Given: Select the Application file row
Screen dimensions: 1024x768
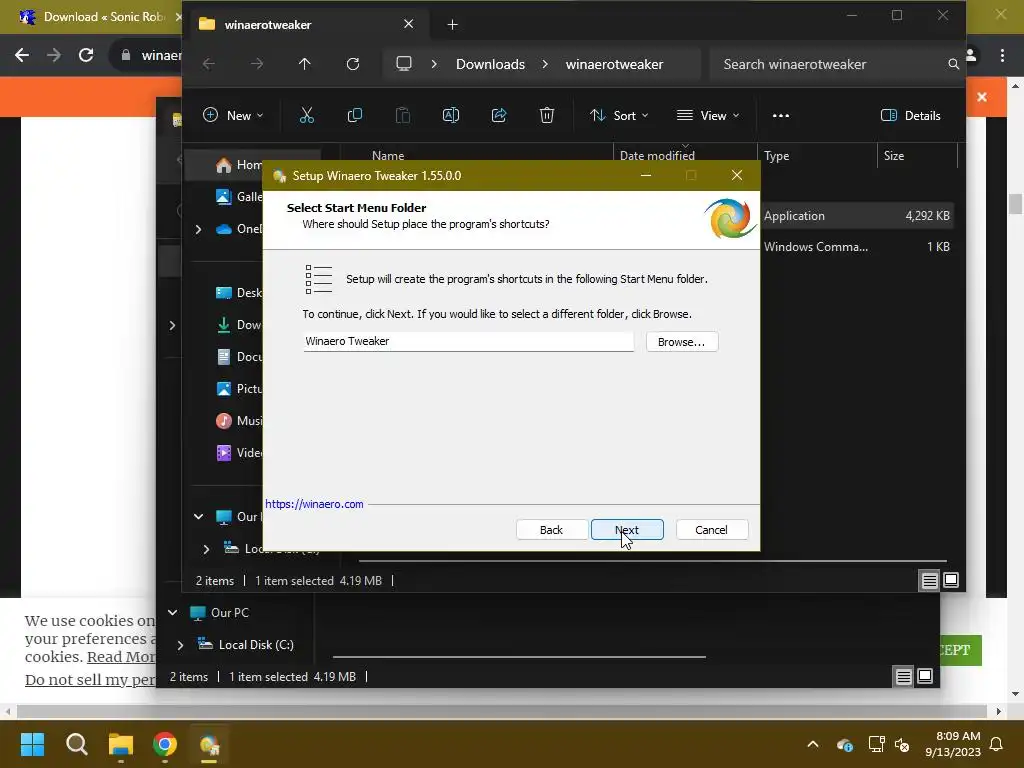Looking at the screenshot, I should [x=857, y=216].
